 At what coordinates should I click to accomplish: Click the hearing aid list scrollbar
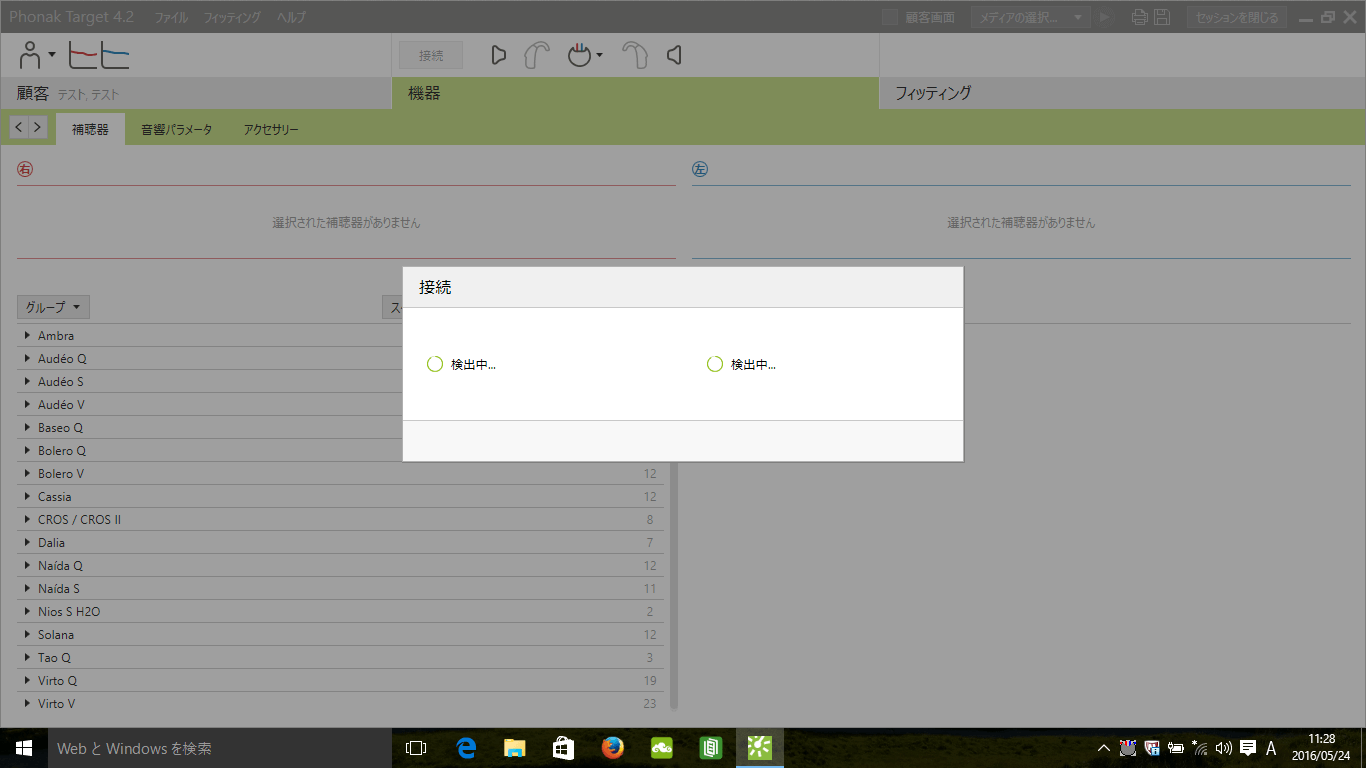click(674, 585)
